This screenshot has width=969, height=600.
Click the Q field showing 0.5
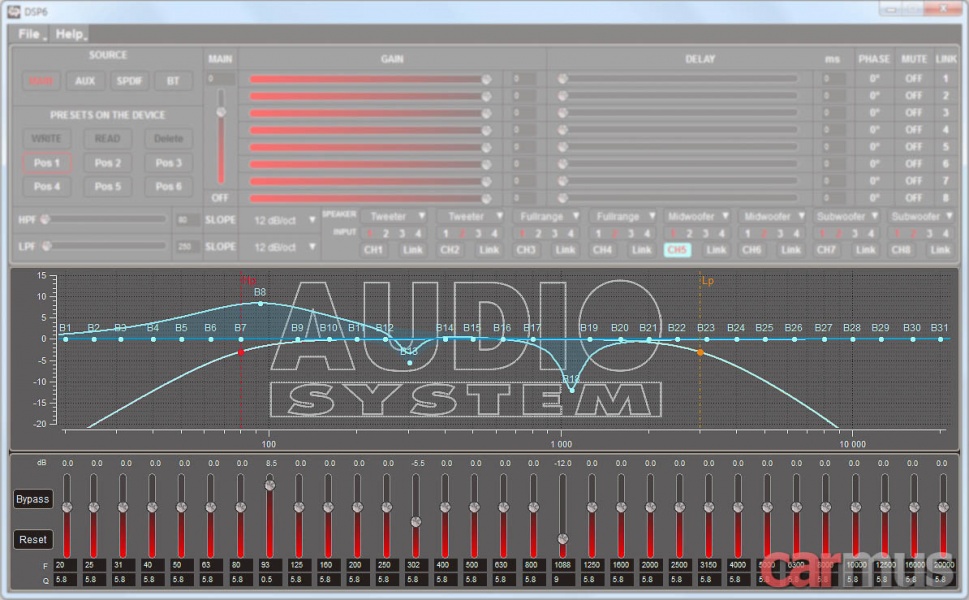[269, 580]
